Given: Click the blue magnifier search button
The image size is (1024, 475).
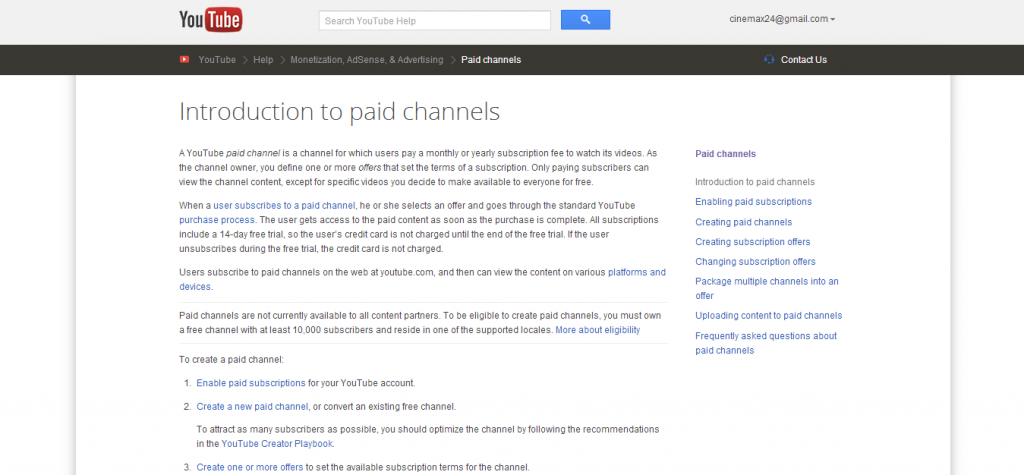Looking at the screenshot, I should 585,20.
